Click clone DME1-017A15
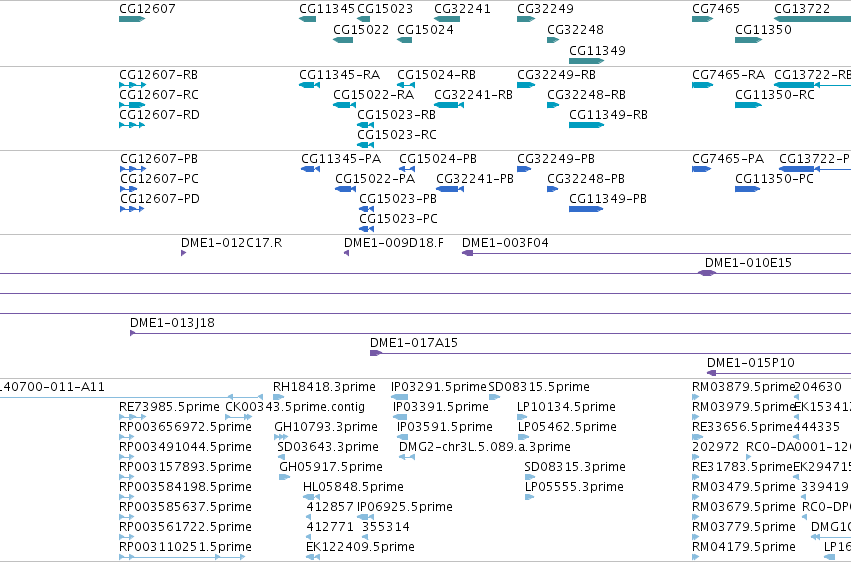Image resolution: width=851 pixels, height=562 pixels. (x=611, y=354)
